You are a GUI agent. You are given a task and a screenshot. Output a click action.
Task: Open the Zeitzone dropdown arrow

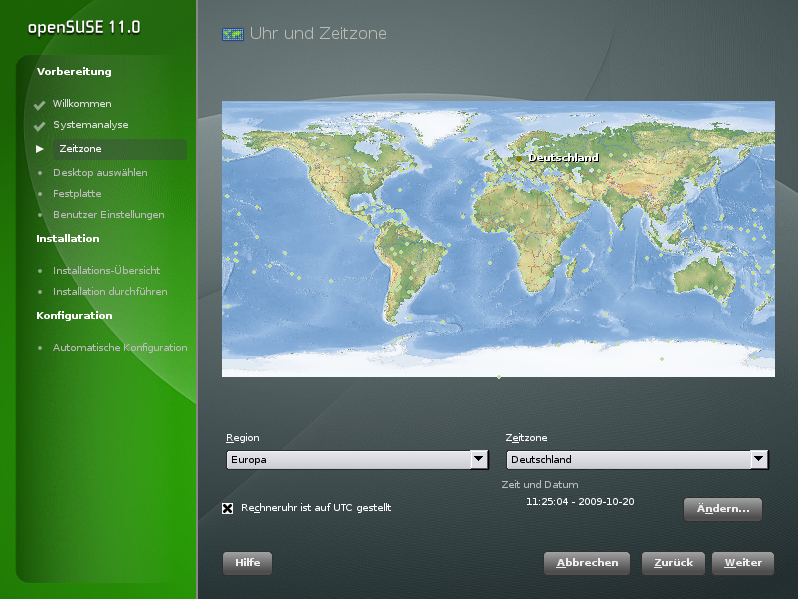[758, 459]
